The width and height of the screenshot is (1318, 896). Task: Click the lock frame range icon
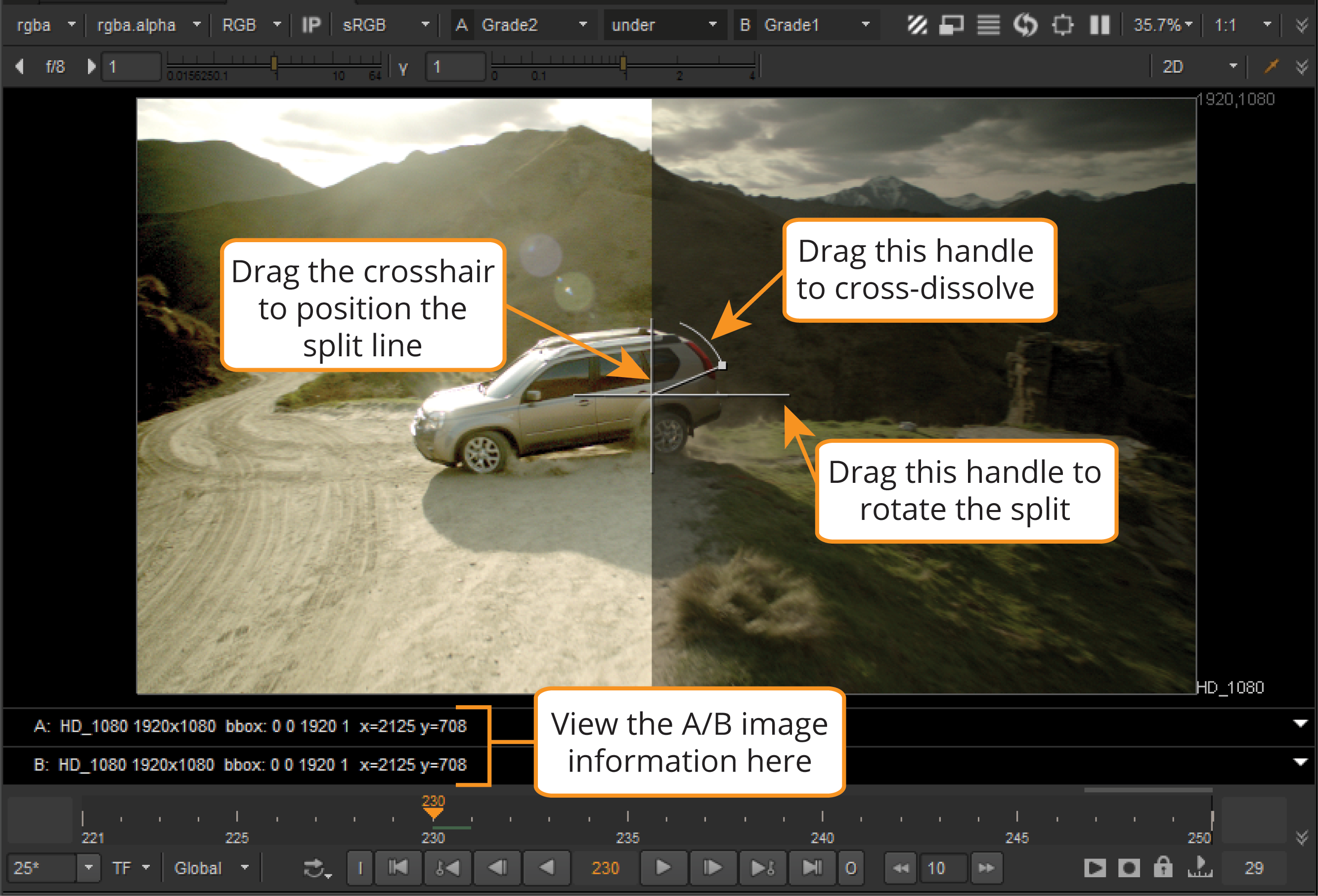1163,868
